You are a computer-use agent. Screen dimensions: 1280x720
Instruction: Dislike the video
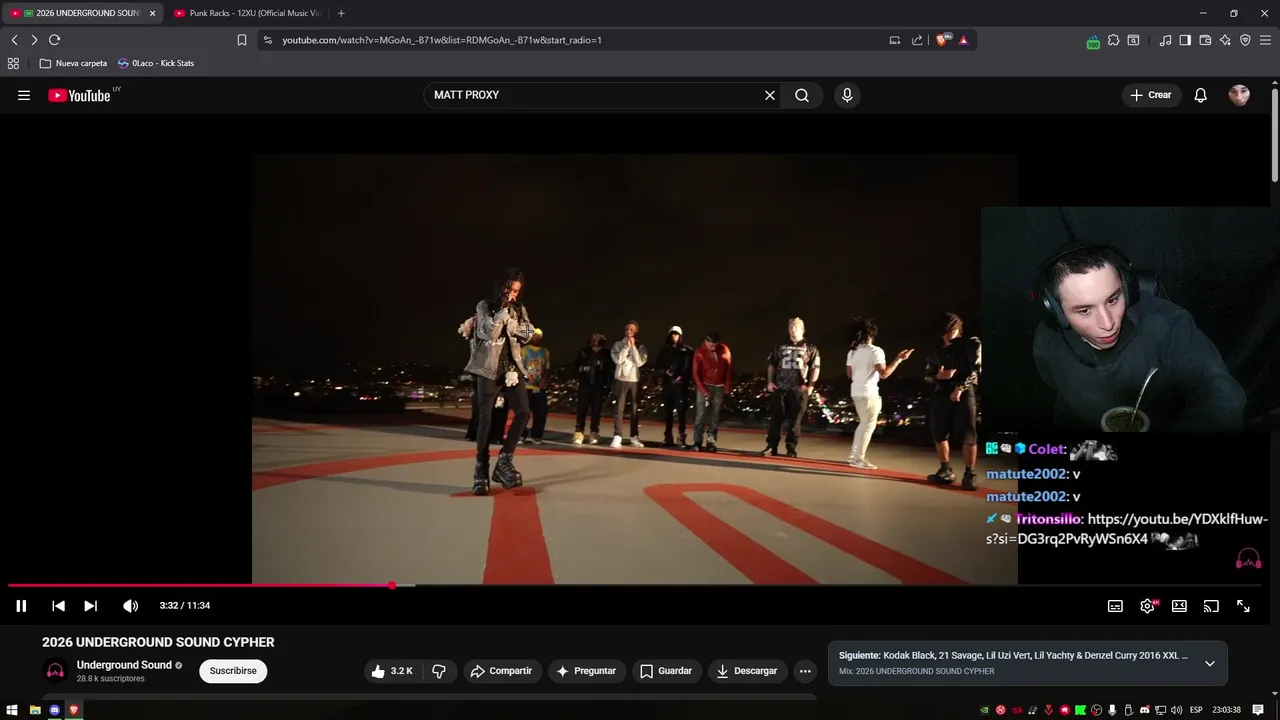pos(439,671)
